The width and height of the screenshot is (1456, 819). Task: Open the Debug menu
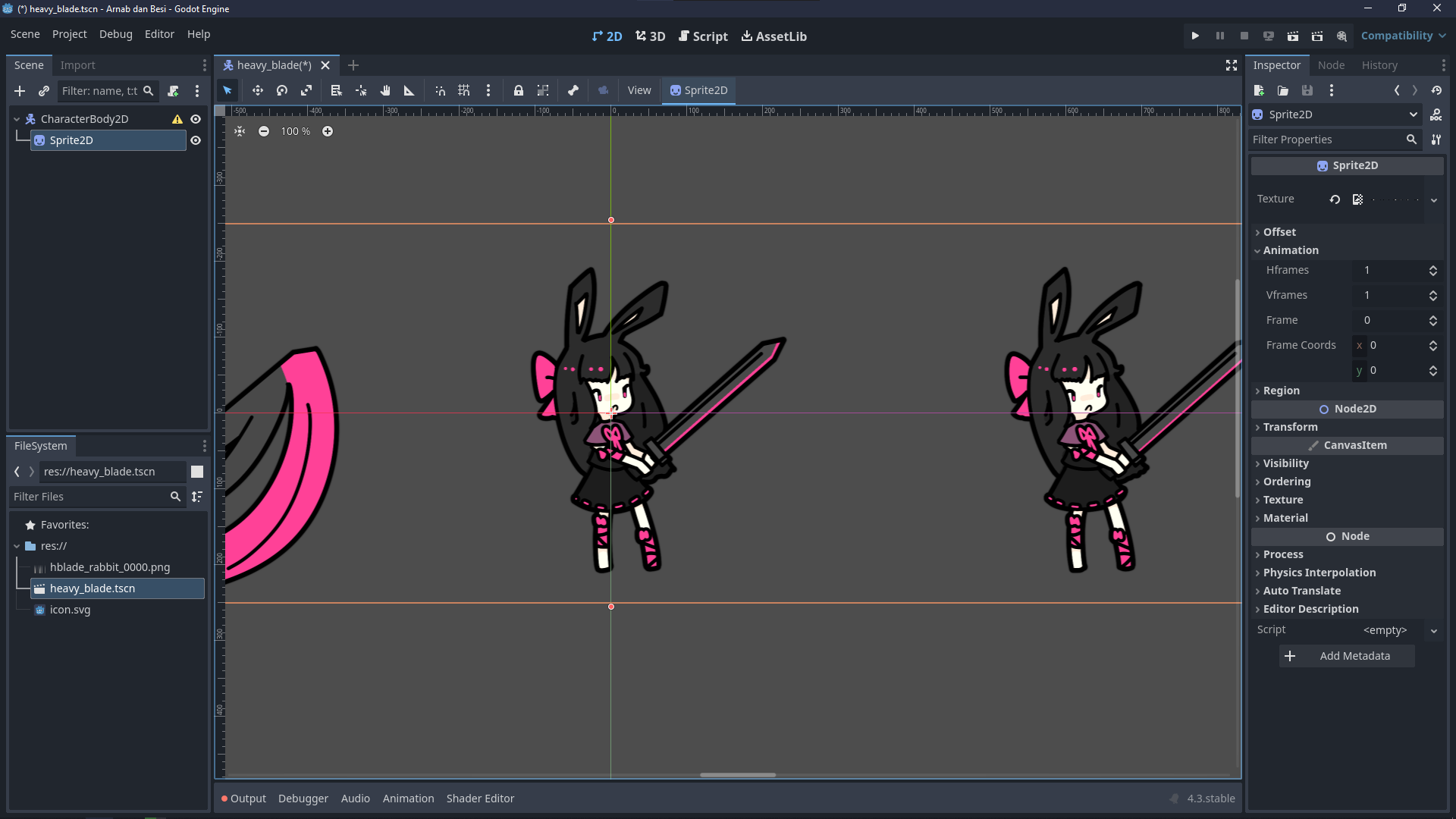(x=115, y=34)
